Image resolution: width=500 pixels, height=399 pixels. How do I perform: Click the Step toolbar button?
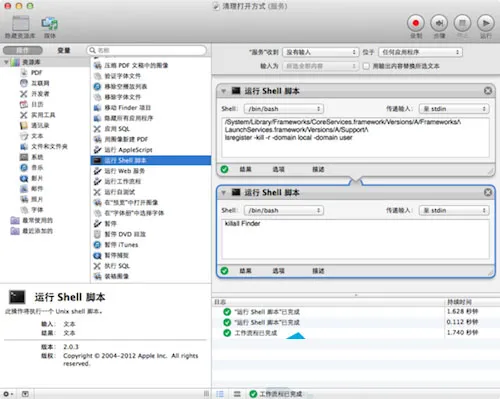pyautogui.click(x=439, y=23)
